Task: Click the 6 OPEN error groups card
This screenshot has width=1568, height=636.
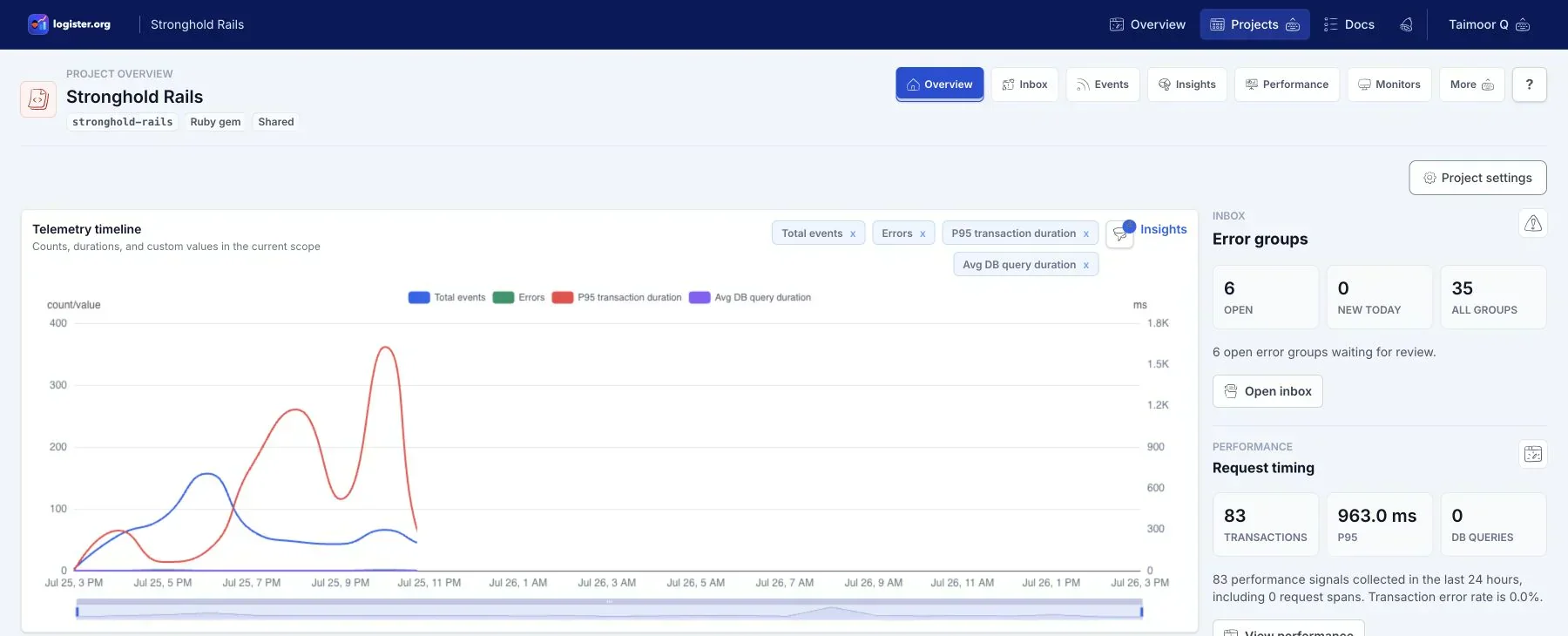Action: point(1266,297)
